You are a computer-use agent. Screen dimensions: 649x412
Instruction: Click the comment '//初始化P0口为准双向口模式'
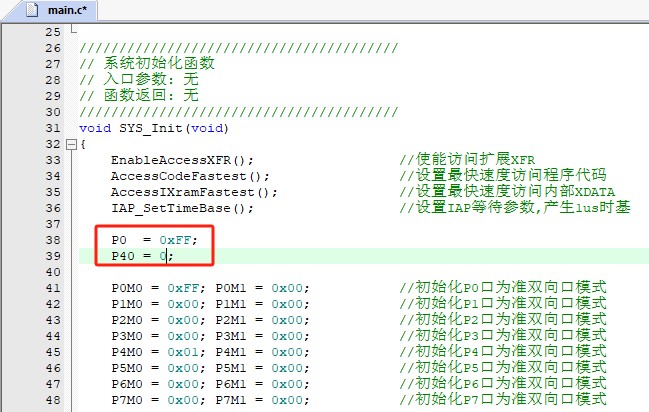tap(503, 287)
